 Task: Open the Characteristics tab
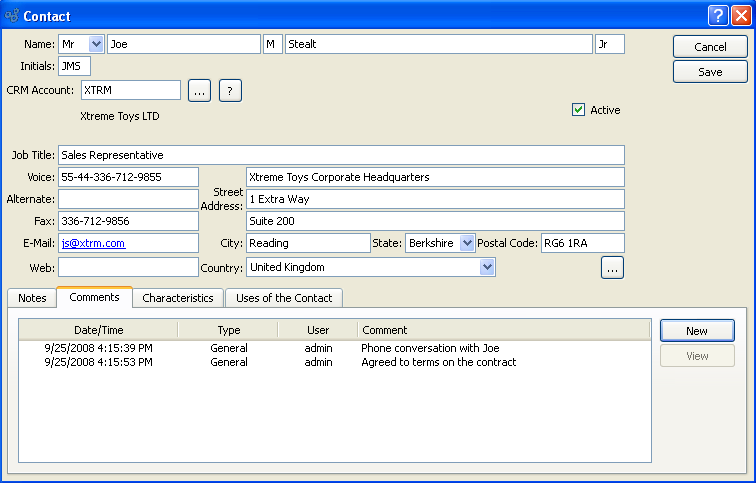click(178, 298)
